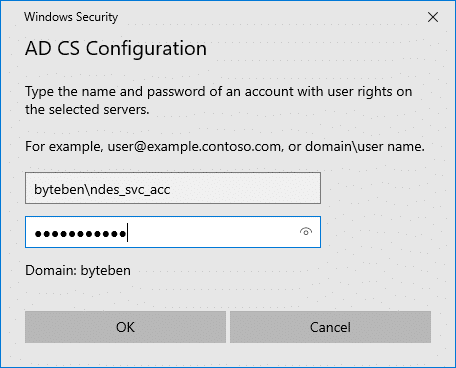The width and height of the screenshot is (456, 368).
Task: Toggle password visibility eye in password box
Action: tap(306, 232)
